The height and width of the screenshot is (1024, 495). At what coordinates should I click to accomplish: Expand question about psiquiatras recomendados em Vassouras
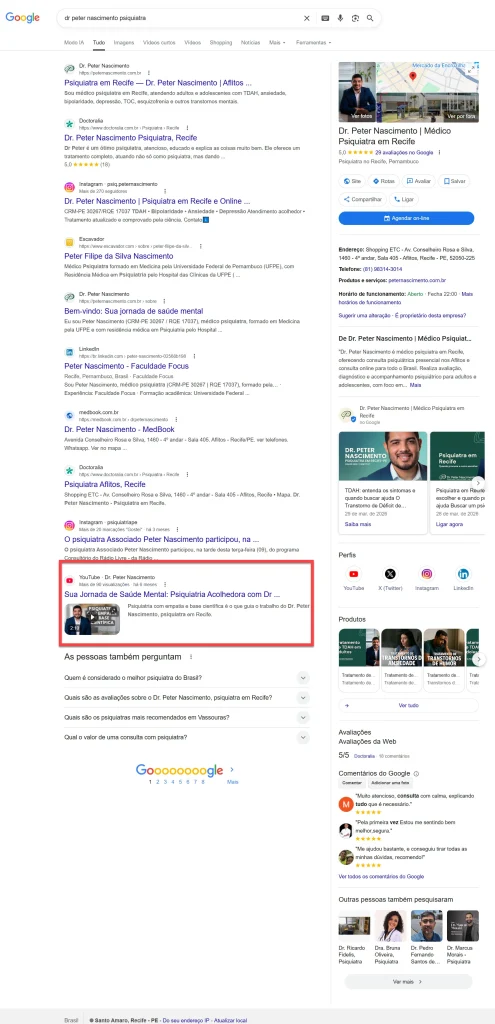(x=187, y=717)
